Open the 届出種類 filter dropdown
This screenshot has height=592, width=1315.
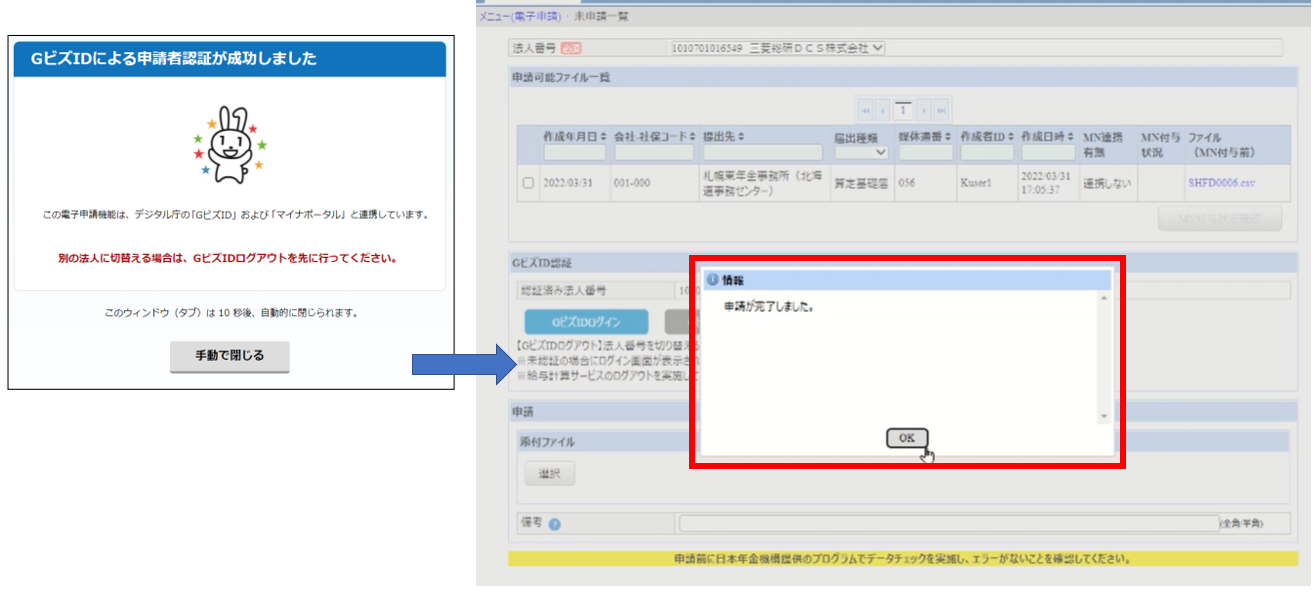861,153
